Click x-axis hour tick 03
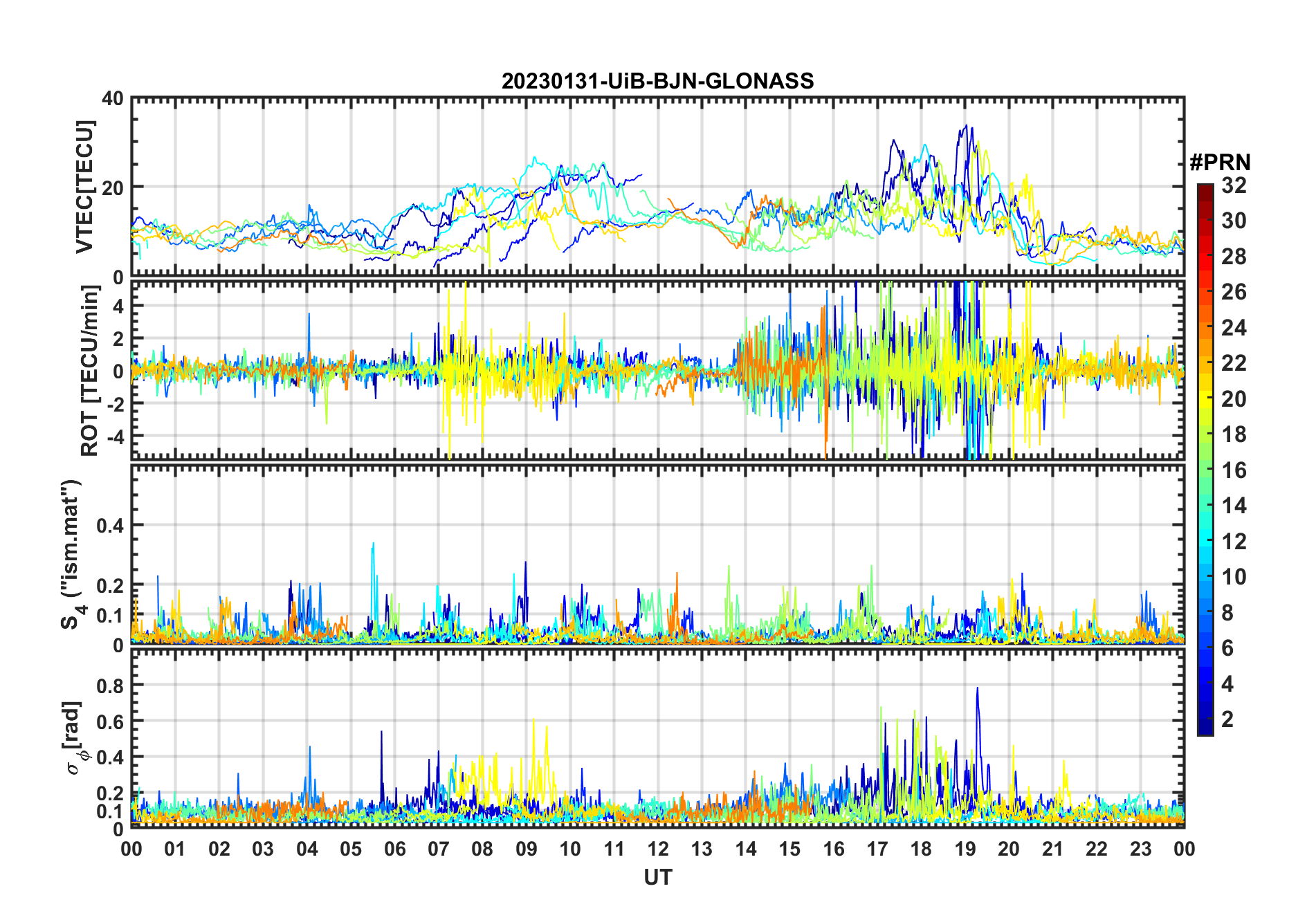 click(x=263, y=849)
